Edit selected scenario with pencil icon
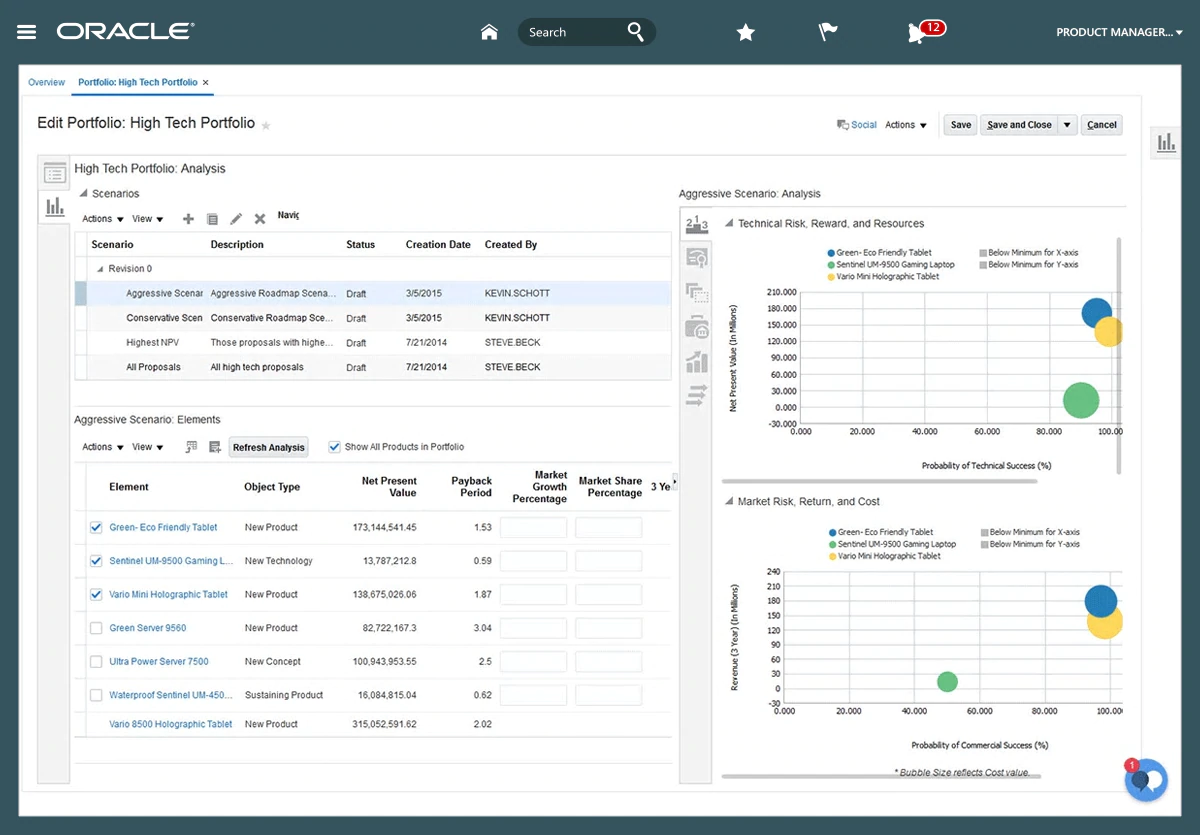The height and width of the screenshot is (835, 1200). pos(236,219)
